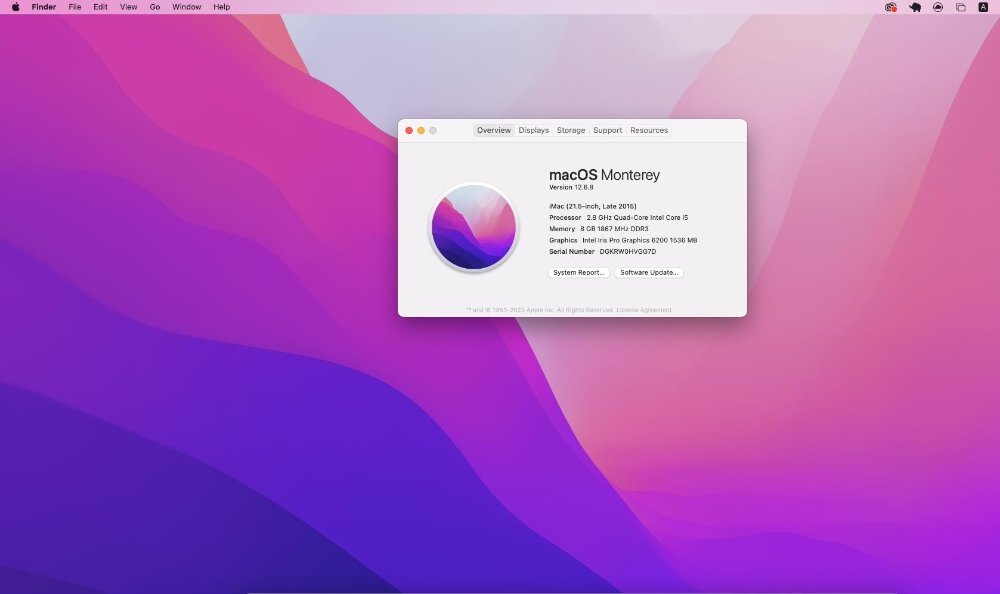Open the File menu
1000x594 pixels.
[x=75, y=7]
